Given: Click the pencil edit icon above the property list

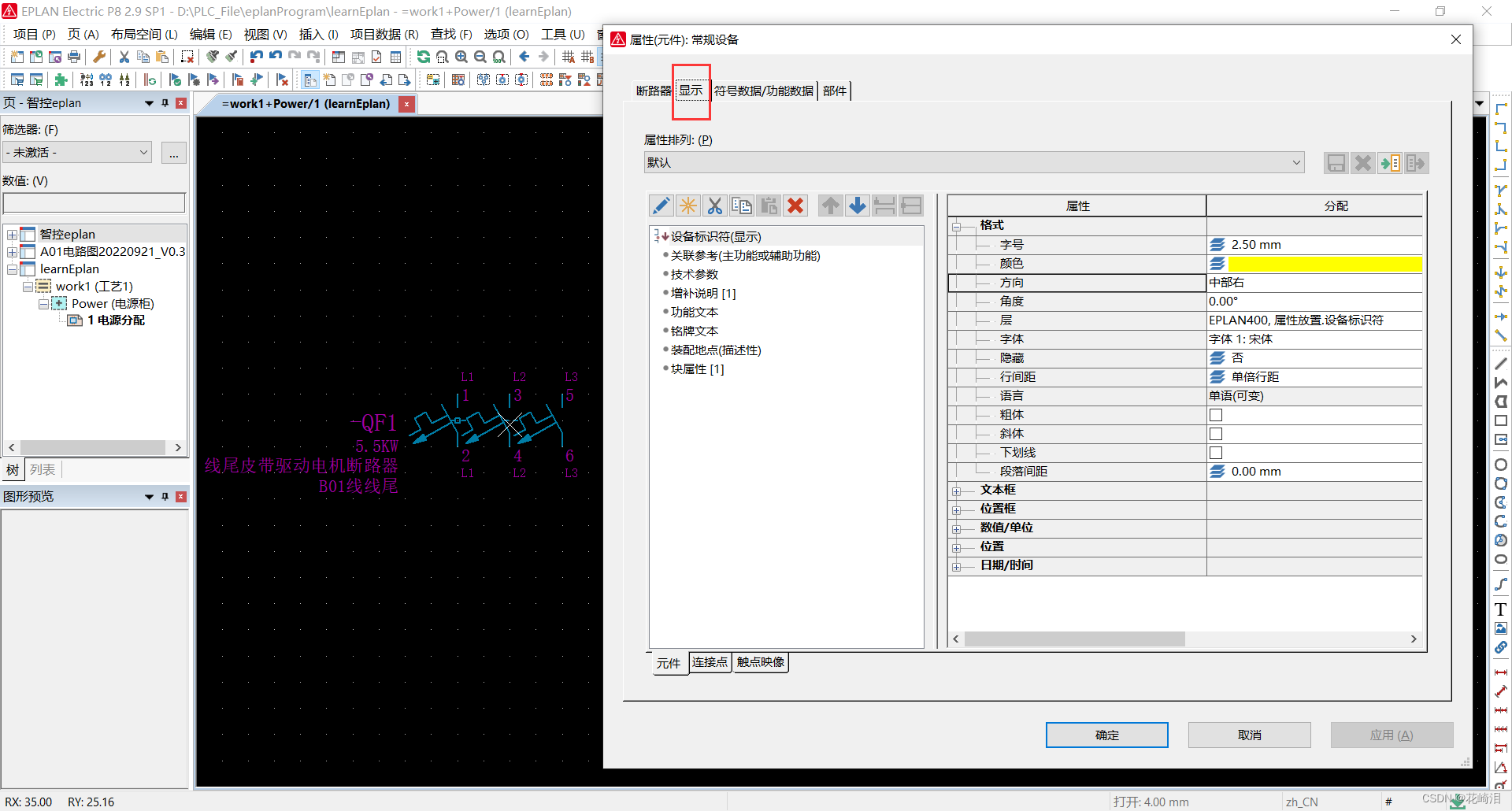Looking at the screenshot, I should click(x=661, y=206).
